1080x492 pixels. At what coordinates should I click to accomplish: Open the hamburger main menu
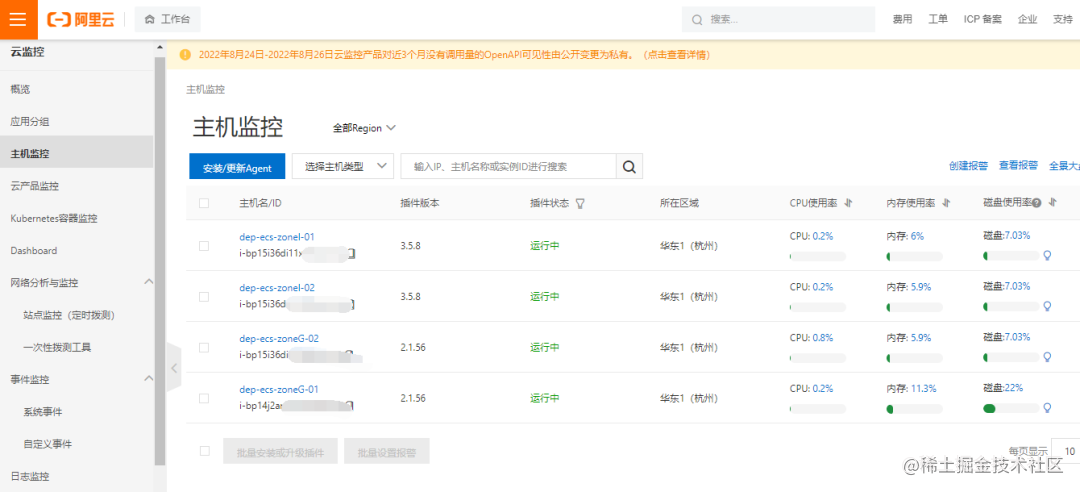point(17,19)
